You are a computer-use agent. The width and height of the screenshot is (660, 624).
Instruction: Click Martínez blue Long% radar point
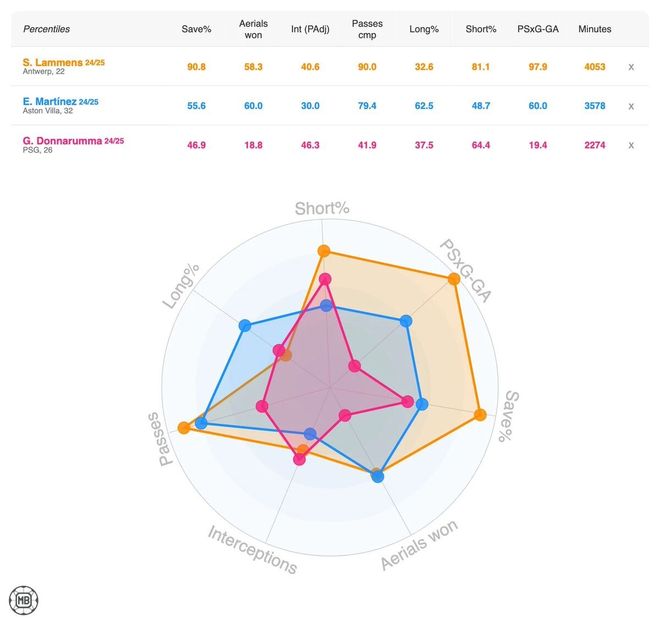245,325
